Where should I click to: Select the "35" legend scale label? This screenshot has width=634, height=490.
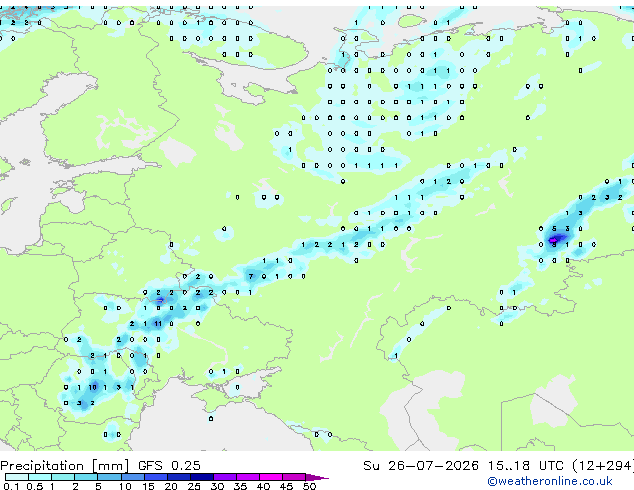point(240,486)
